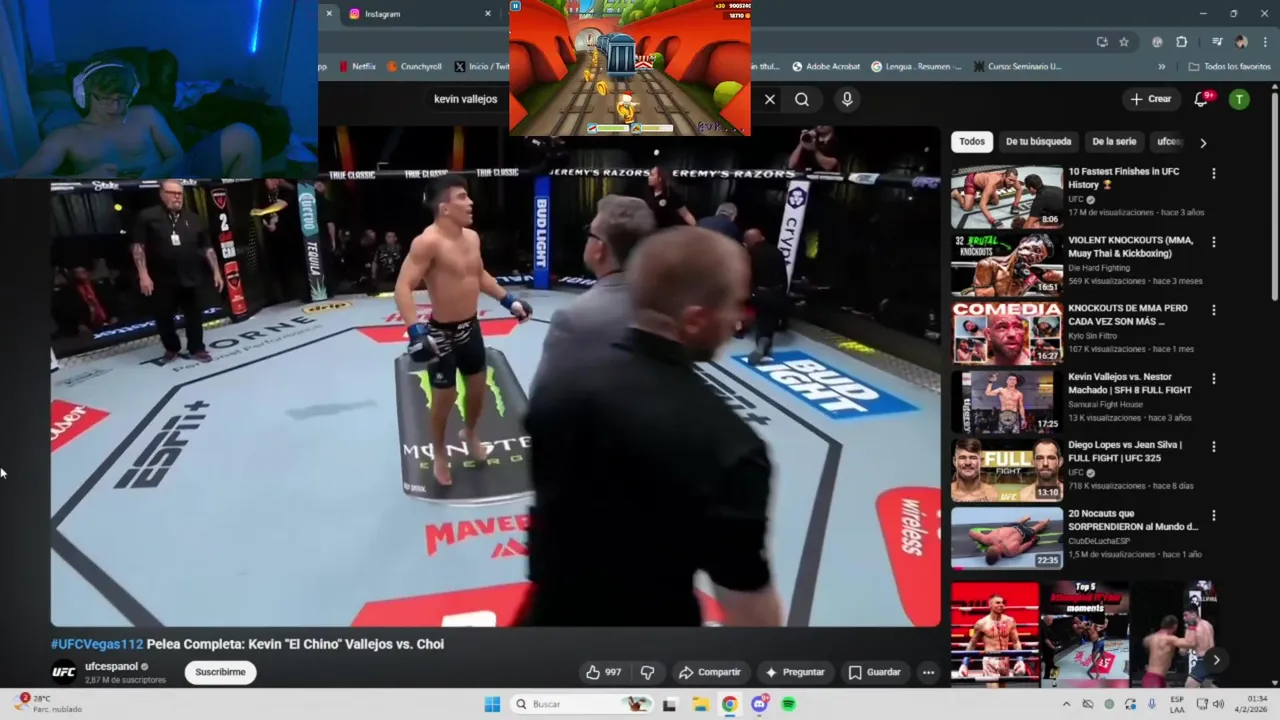Open options menu for VIOLENT KNOCKOUTS video
1280x720 pixels.
1214,242
